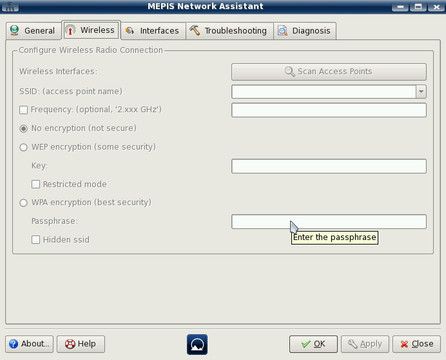Click the About question mark icon
The image size is (446, 360).
point(14,344)
